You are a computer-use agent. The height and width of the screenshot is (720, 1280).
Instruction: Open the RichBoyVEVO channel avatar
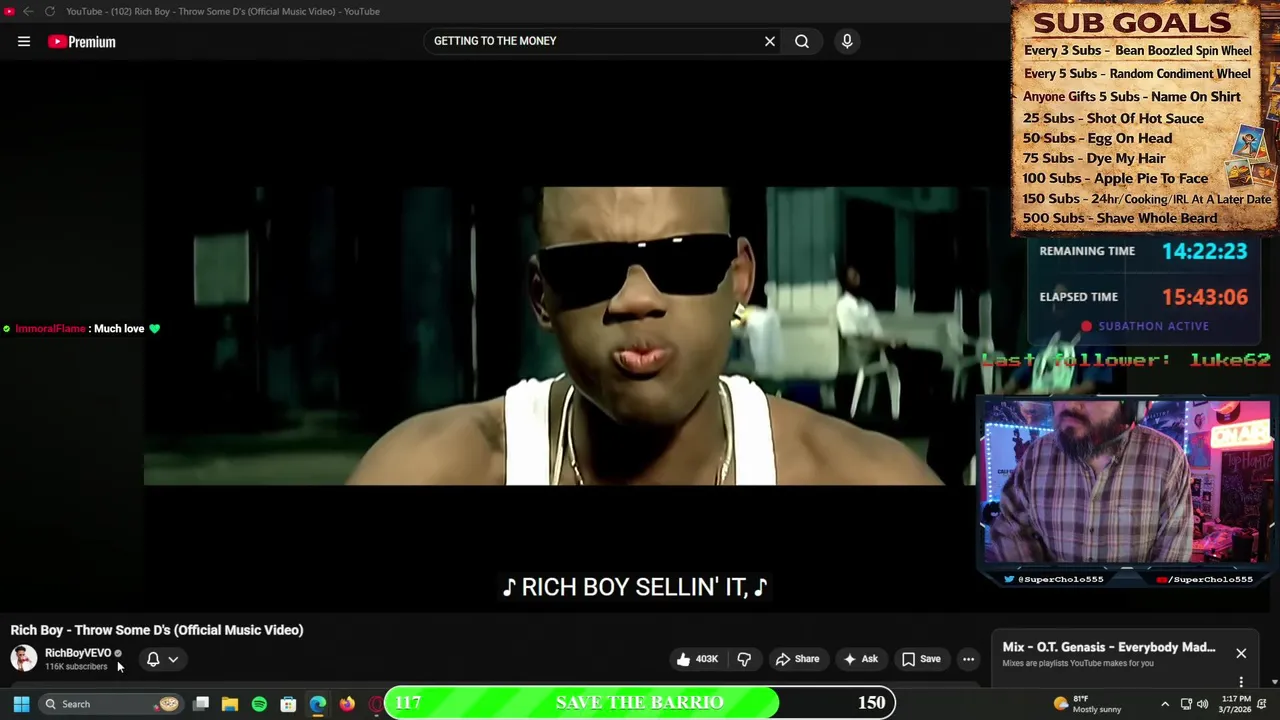pos(23,658)
